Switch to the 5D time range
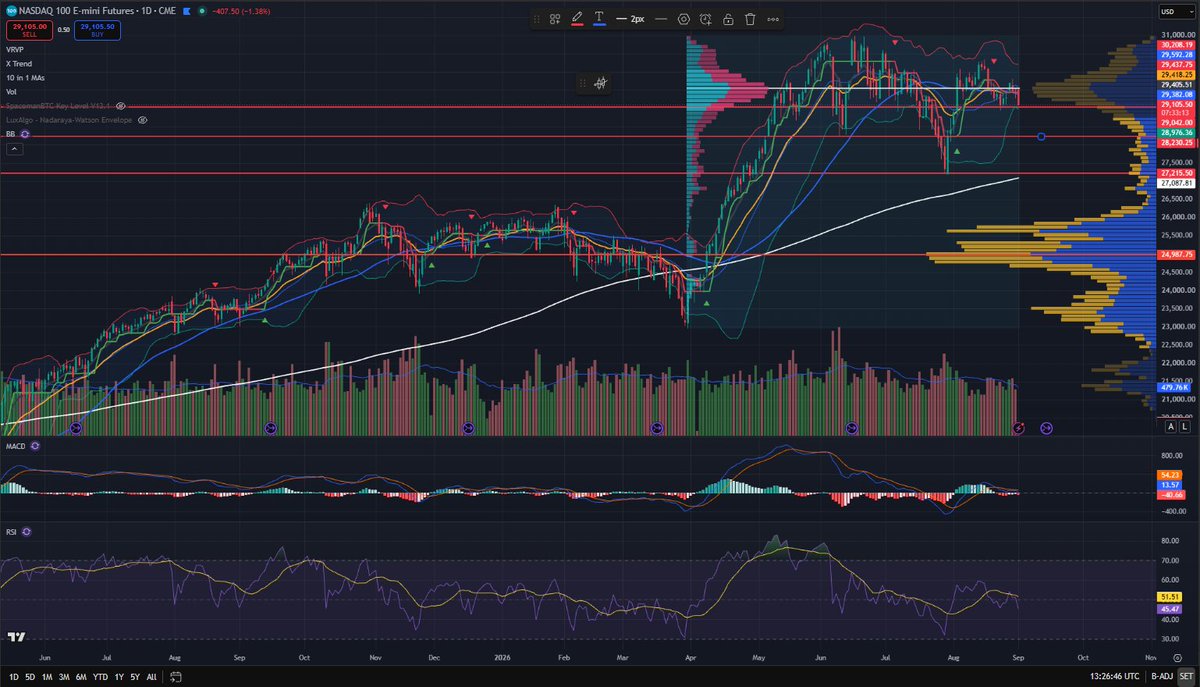The height and width of the screenshot is (687, 1200). pyautogui.click(x=30, y=677)
